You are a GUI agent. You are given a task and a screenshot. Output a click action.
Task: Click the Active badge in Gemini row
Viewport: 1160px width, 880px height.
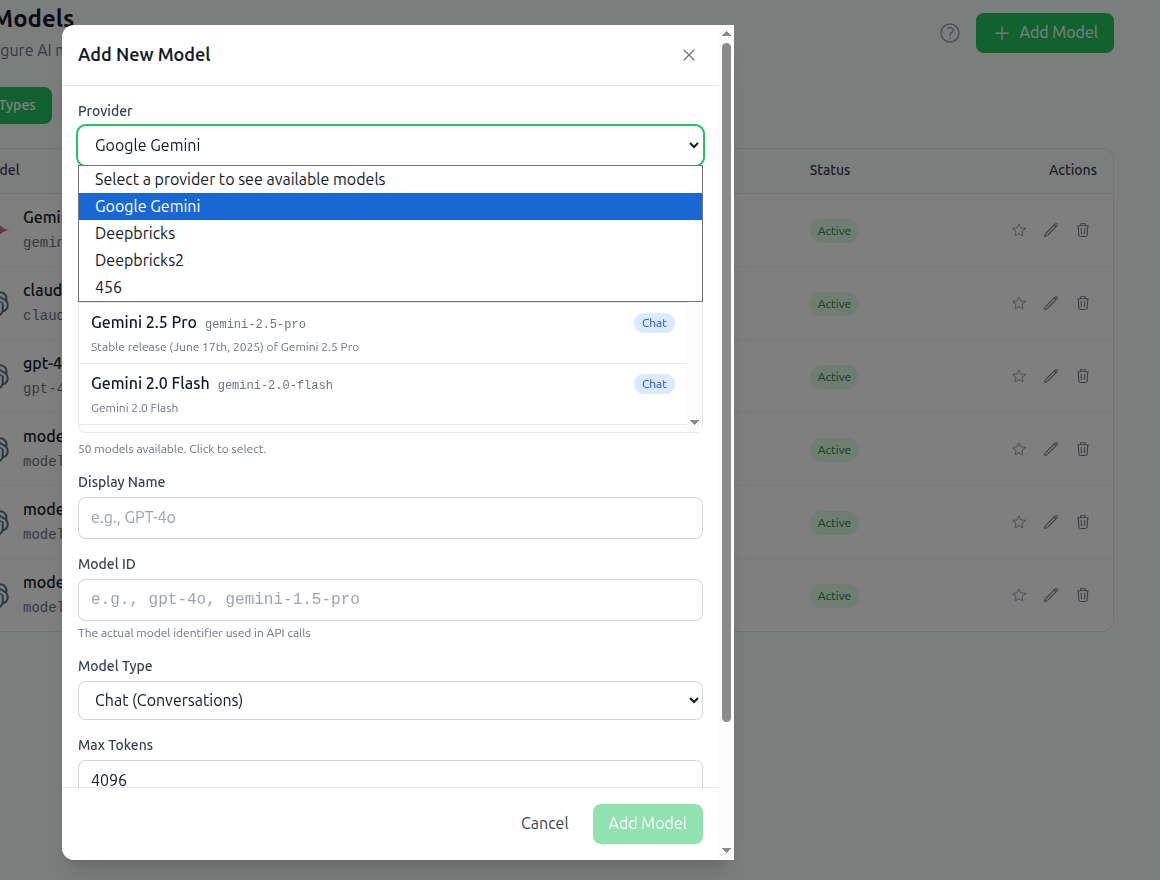point(834,231)
